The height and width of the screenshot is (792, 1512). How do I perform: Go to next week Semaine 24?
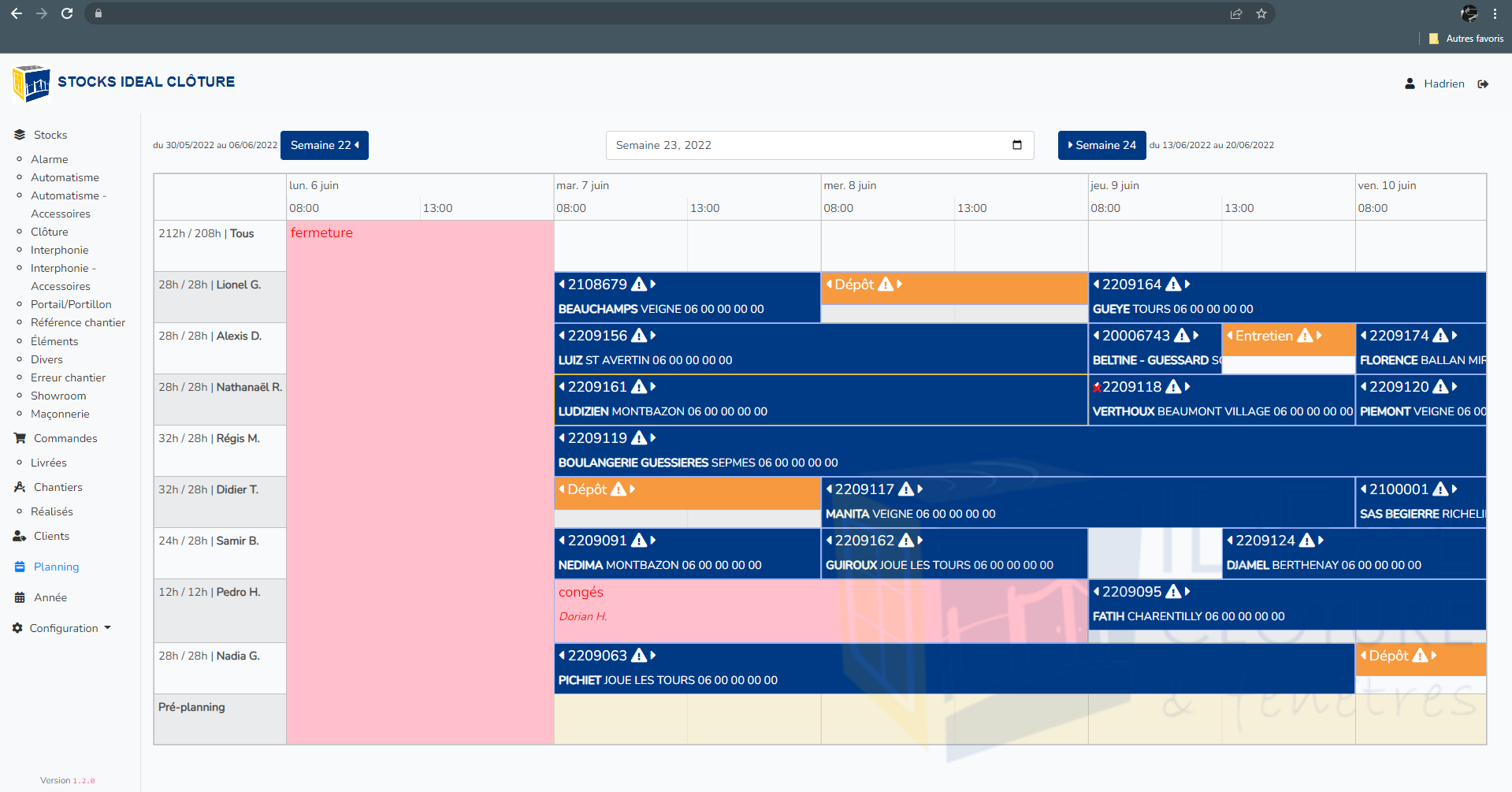point(1101,145)
